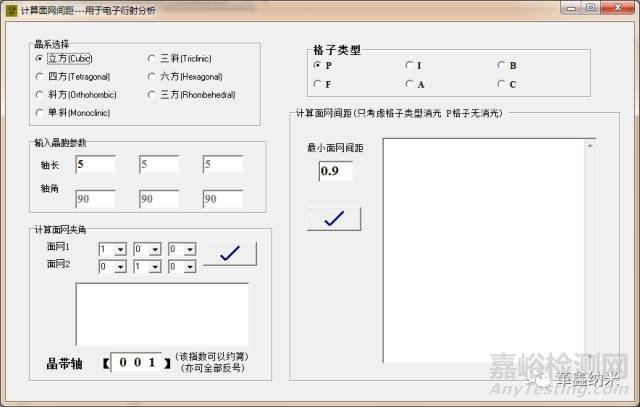Click the plane spacing results list box

489,250
